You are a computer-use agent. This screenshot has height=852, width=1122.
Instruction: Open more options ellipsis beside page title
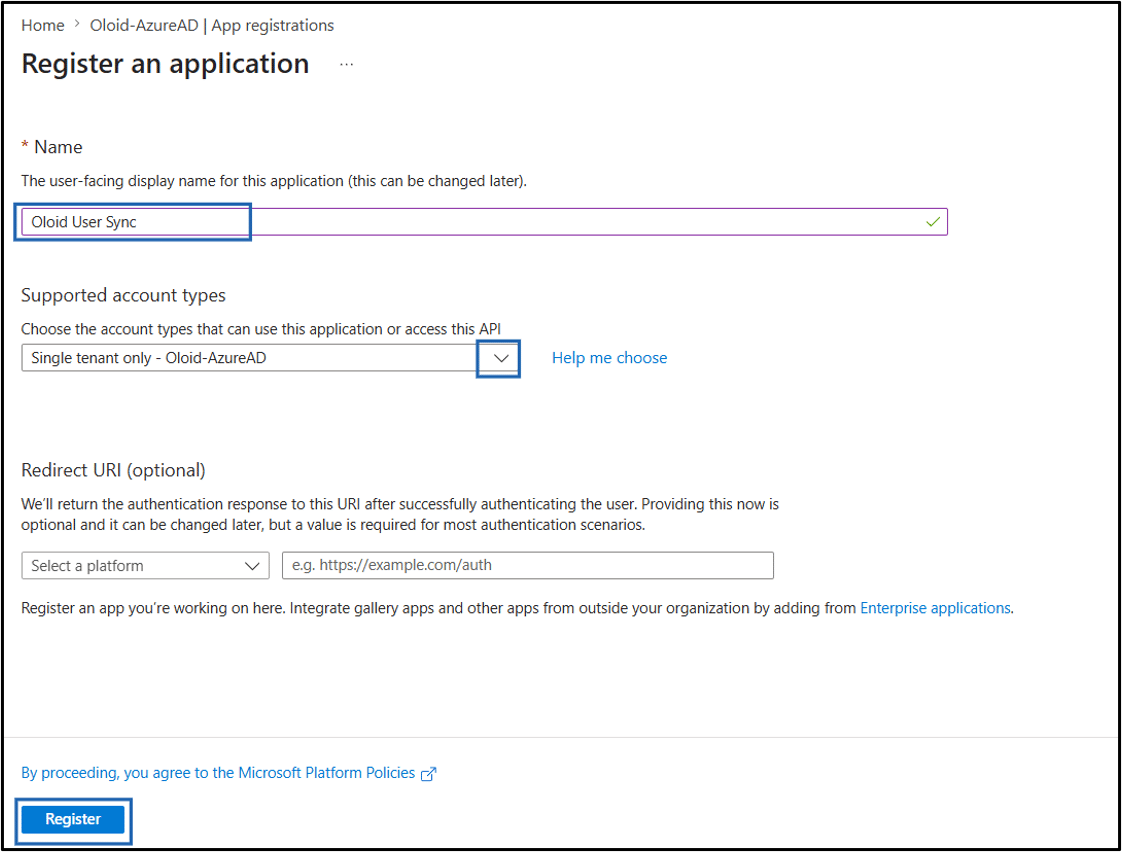pos(346,64)
